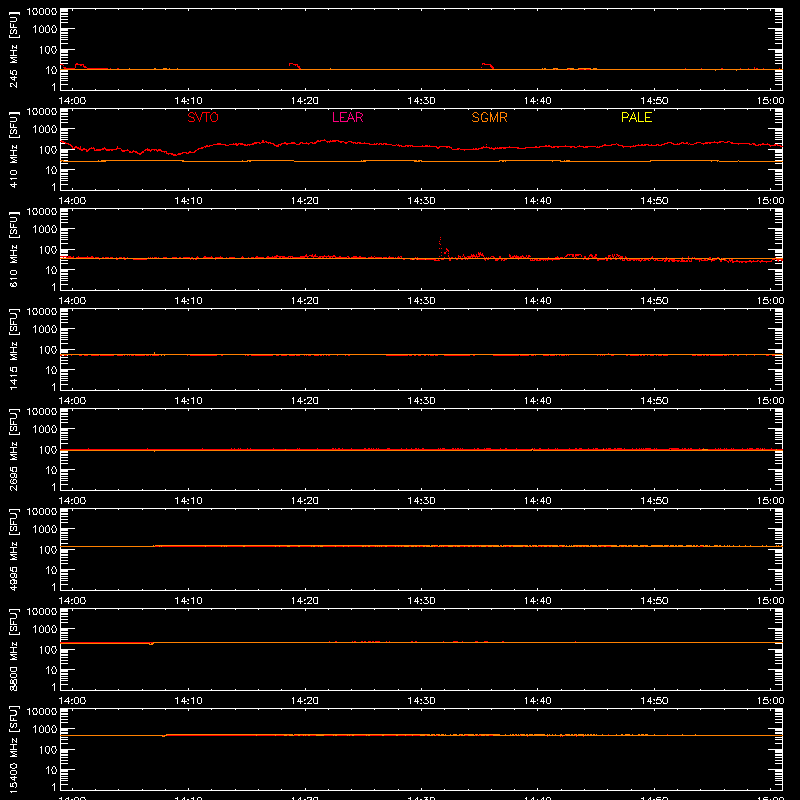
Task: Click the 100 tick on the 610 MHz axis
Action: click(48, 250)
